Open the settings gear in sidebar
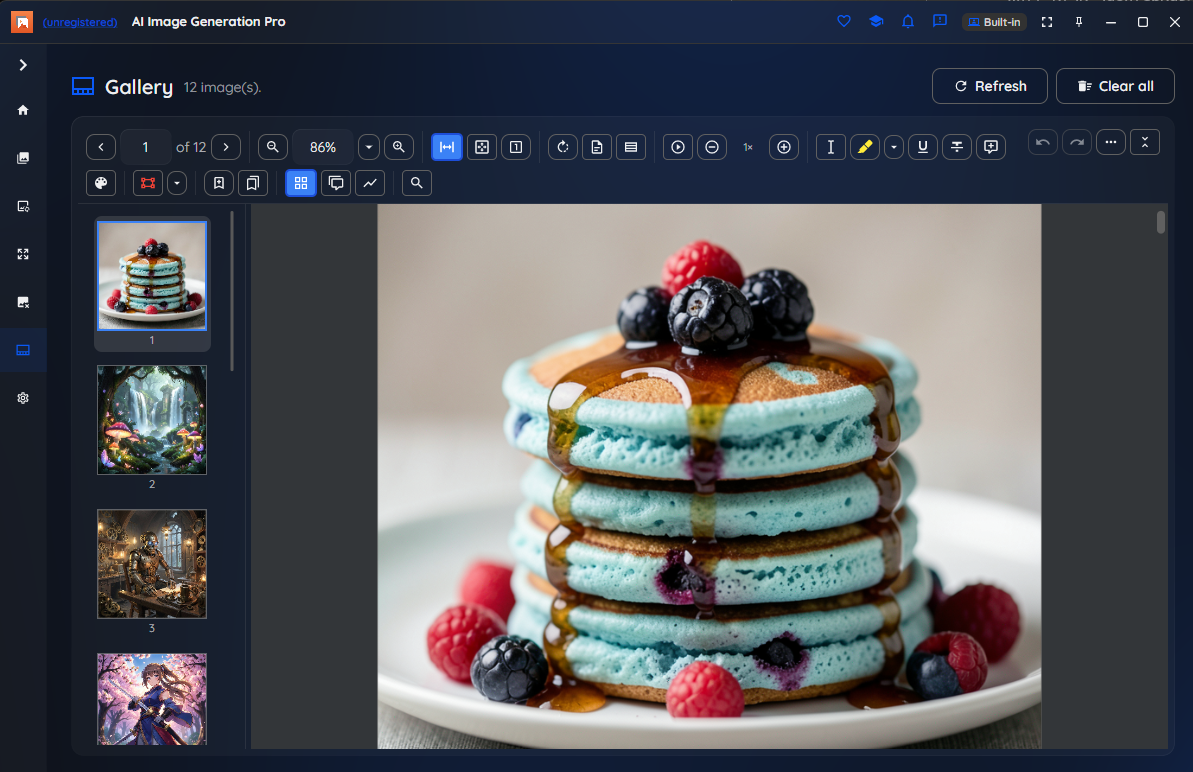Image resolution: width=1193 pixels, height=772 pixels. click(23, 398)
